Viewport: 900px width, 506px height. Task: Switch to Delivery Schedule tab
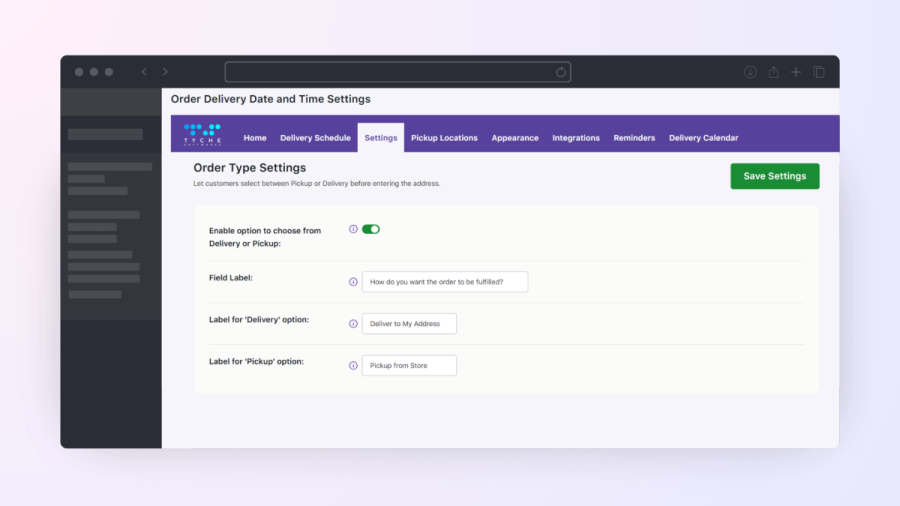pyautogui.click(x=315, y=138)
